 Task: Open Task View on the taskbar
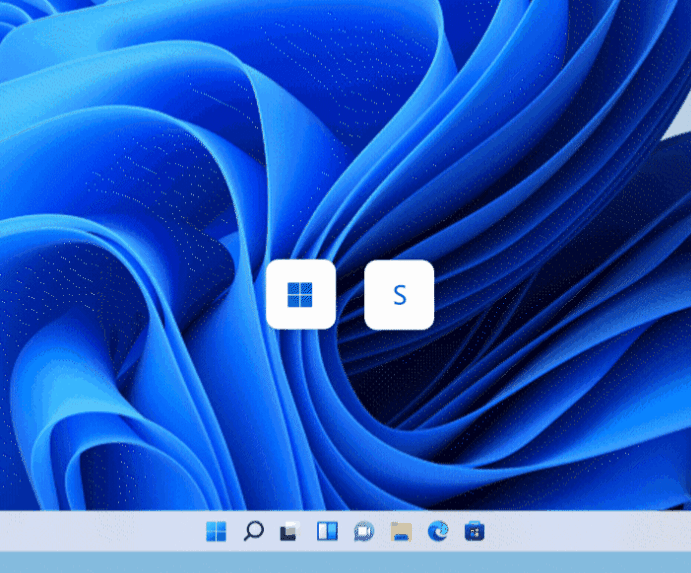[x=290, y=531]
